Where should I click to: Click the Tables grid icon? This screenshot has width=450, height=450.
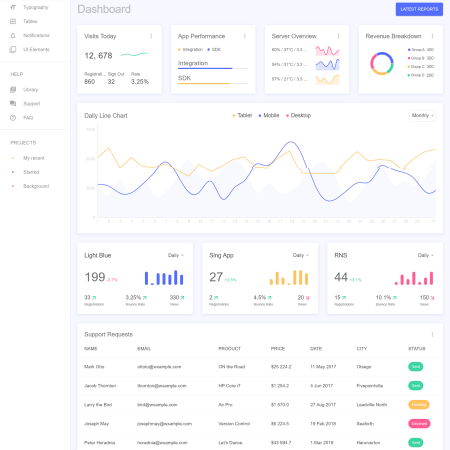click(x=13, y=21)
